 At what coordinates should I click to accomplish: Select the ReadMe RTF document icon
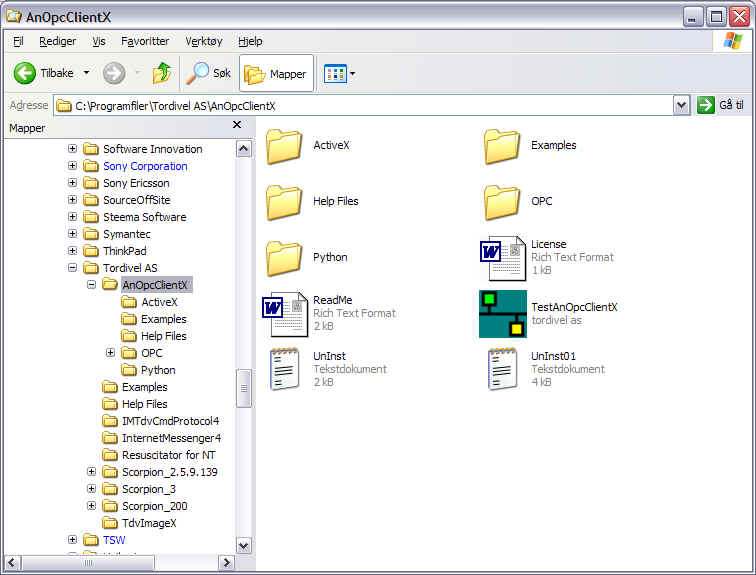285,314
